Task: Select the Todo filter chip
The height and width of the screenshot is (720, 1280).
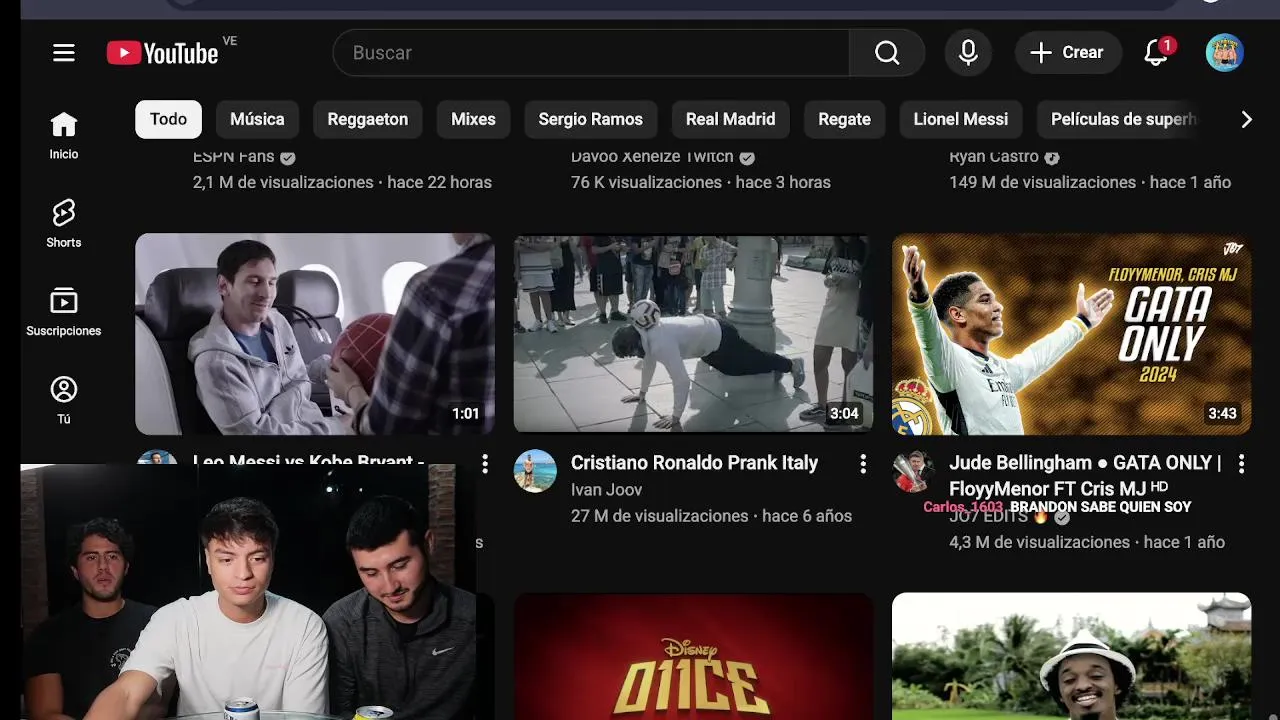Action: [x=168, y=119]
